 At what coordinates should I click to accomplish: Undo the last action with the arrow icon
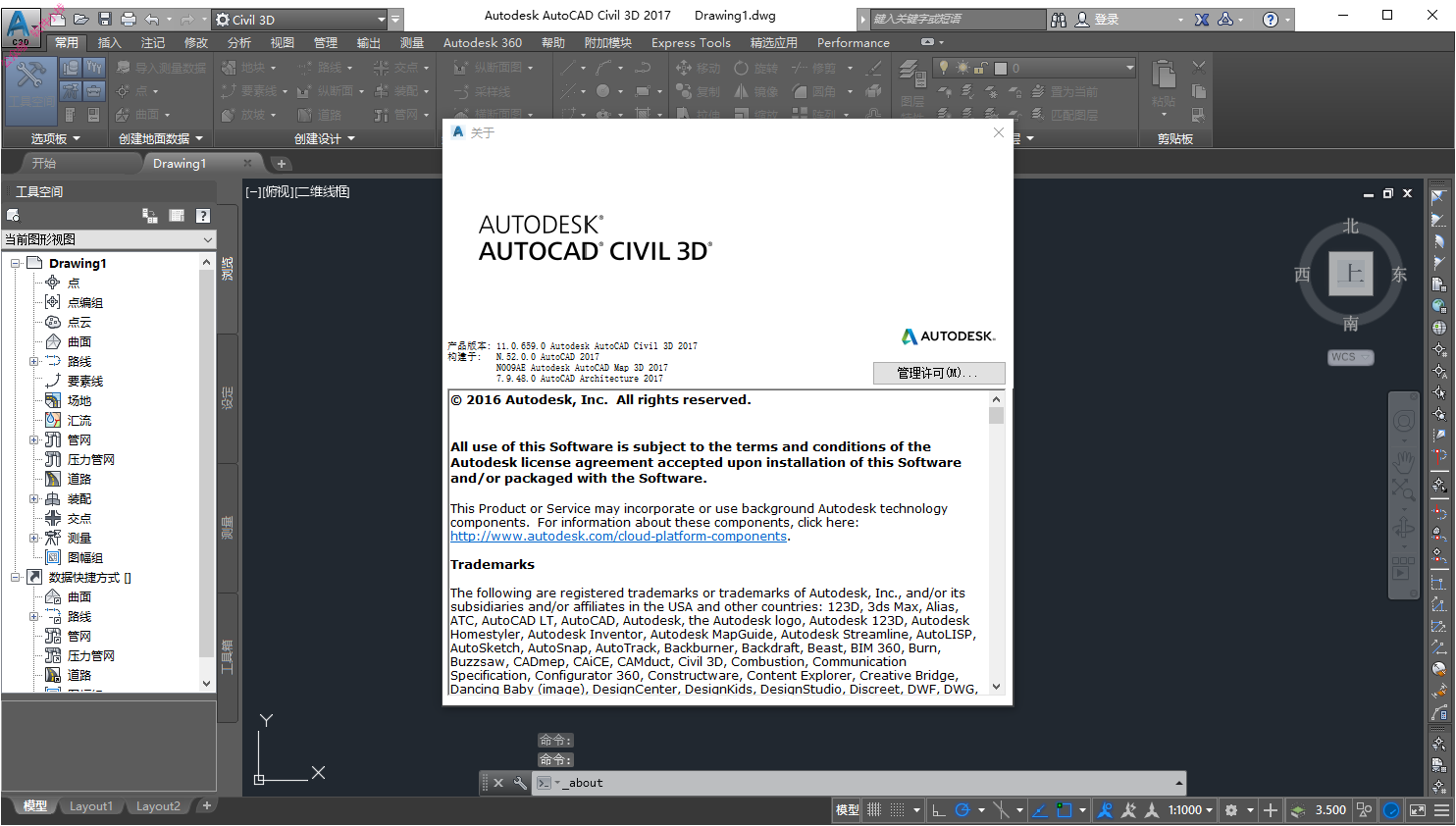pos(152,19)
